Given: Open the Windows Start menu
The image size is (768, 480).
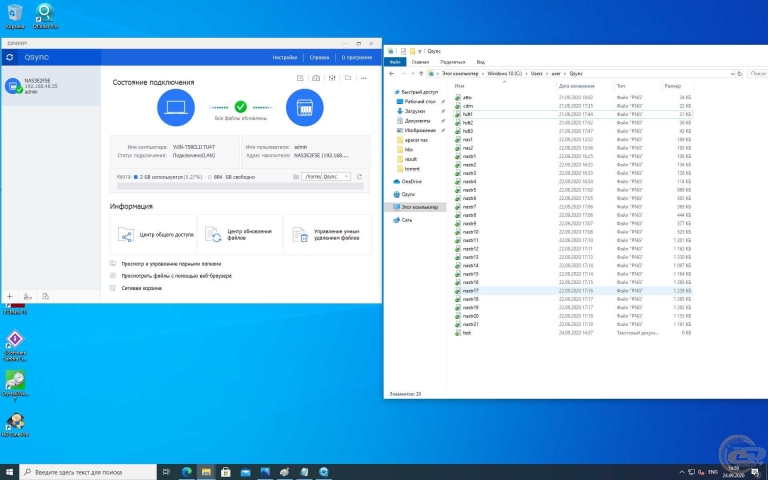Looking at the screenshot, I should (x=9, y=472).
